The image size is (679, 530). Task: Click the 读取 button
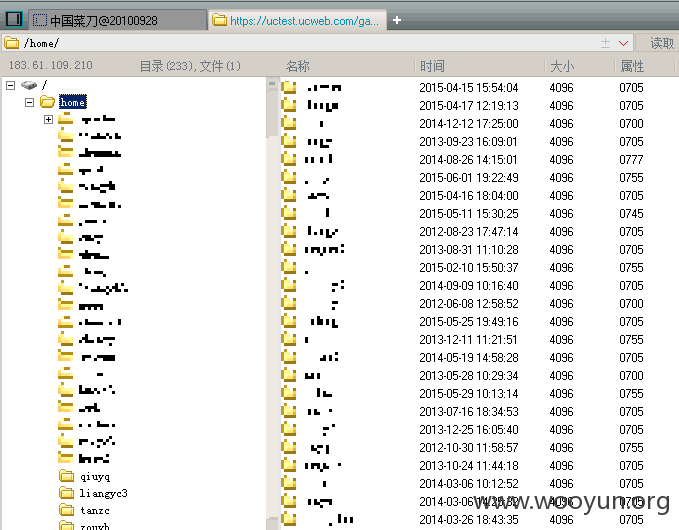coord(662,43)
